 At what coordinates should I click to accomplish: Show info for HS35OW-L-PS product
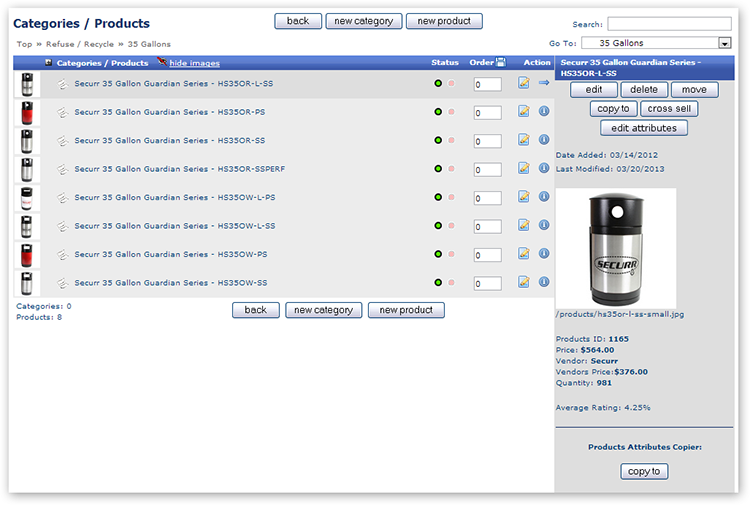(544, 197)
